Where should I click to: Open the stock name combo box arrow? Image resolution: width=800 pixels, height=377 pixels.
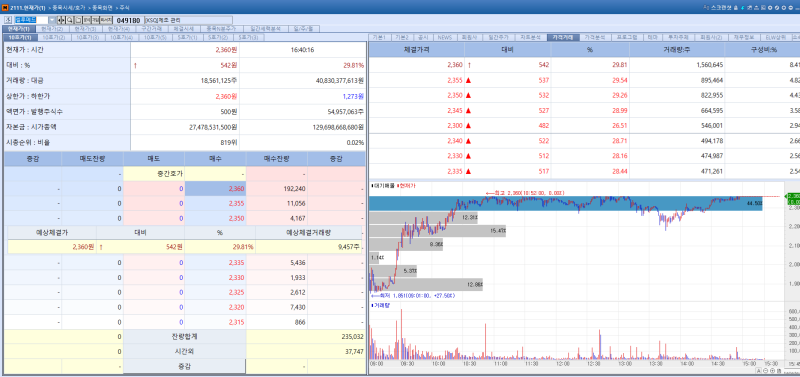[x=52, y=20]
